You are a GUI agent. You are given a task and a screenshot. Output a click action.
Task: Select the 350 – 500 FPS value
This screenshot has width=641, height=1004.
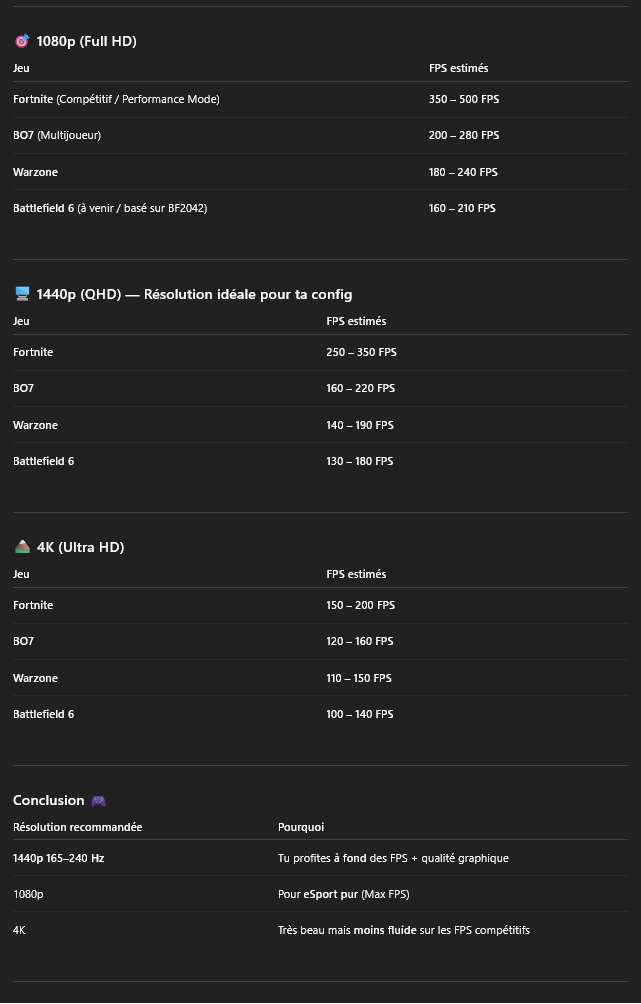pos(463,99)
